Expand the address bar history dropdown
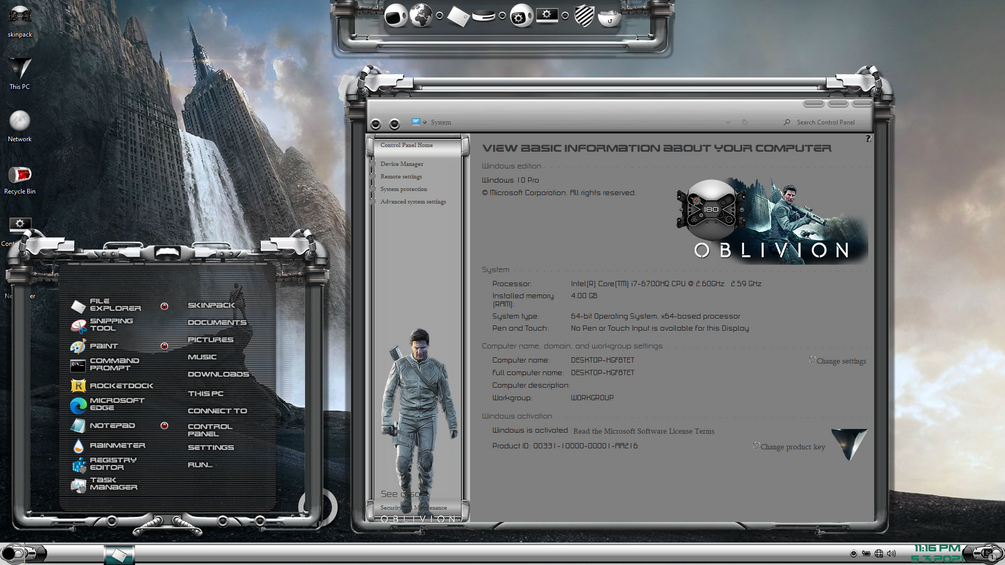The width and height of the screenshot is (1005, 565). pos(727,122)
